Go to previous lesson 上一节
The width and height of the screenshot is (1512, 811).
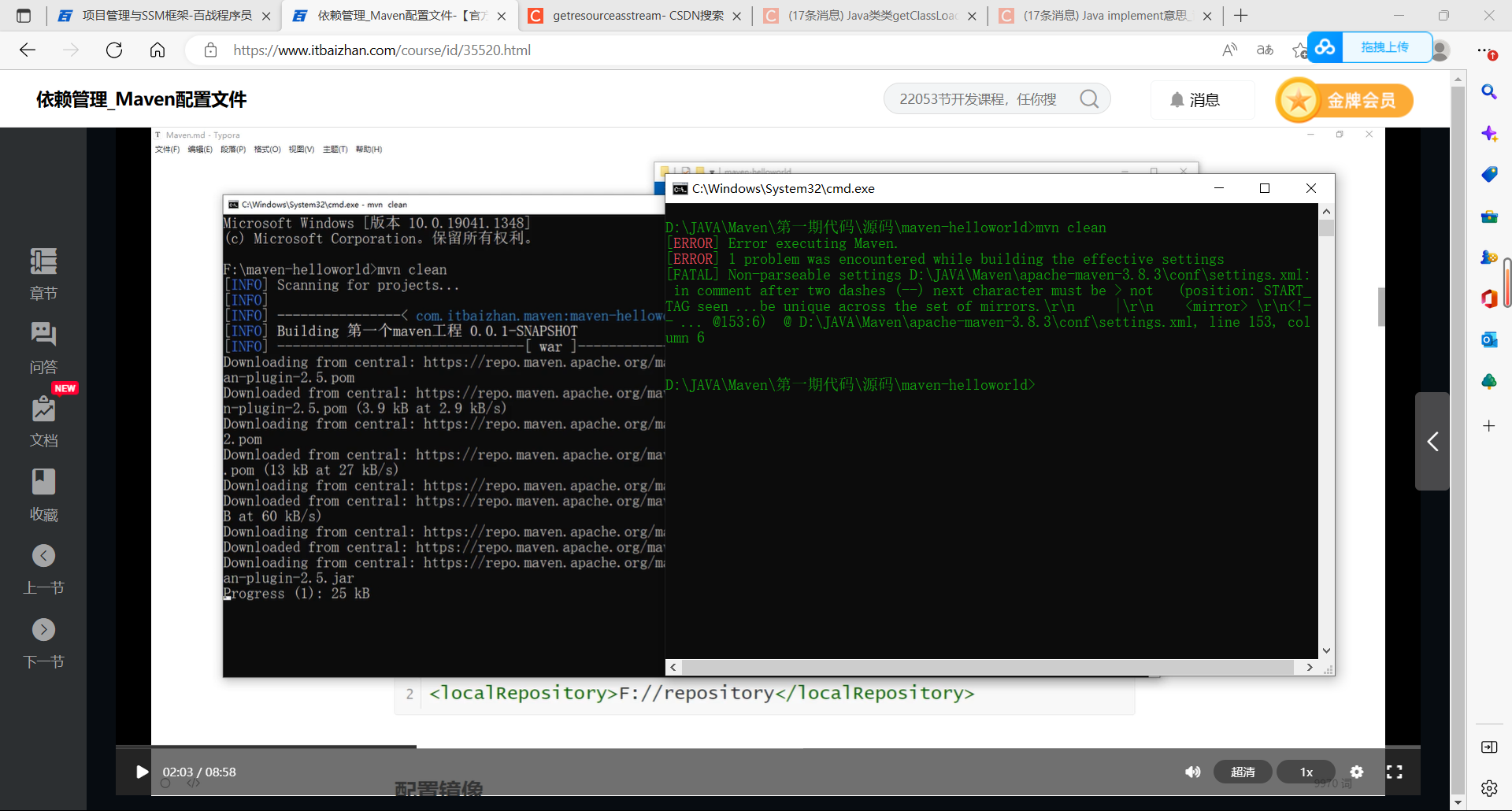43,569
